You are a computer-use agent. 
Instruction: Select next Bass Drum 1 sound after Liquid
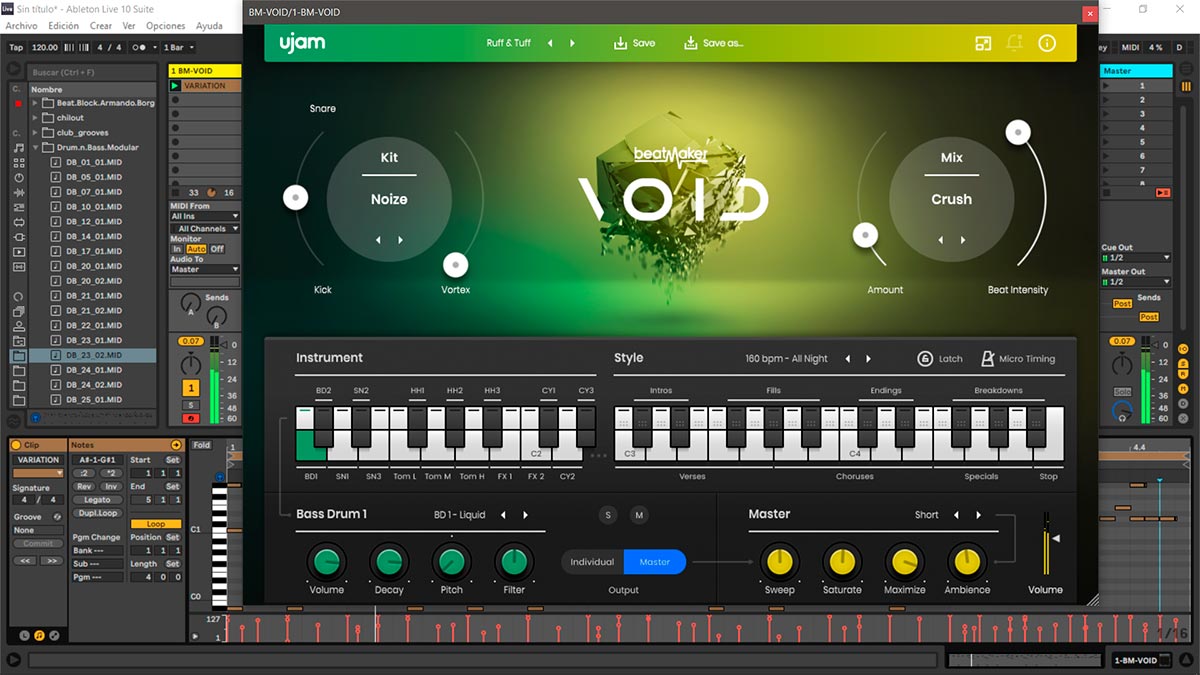click(525, 515)
